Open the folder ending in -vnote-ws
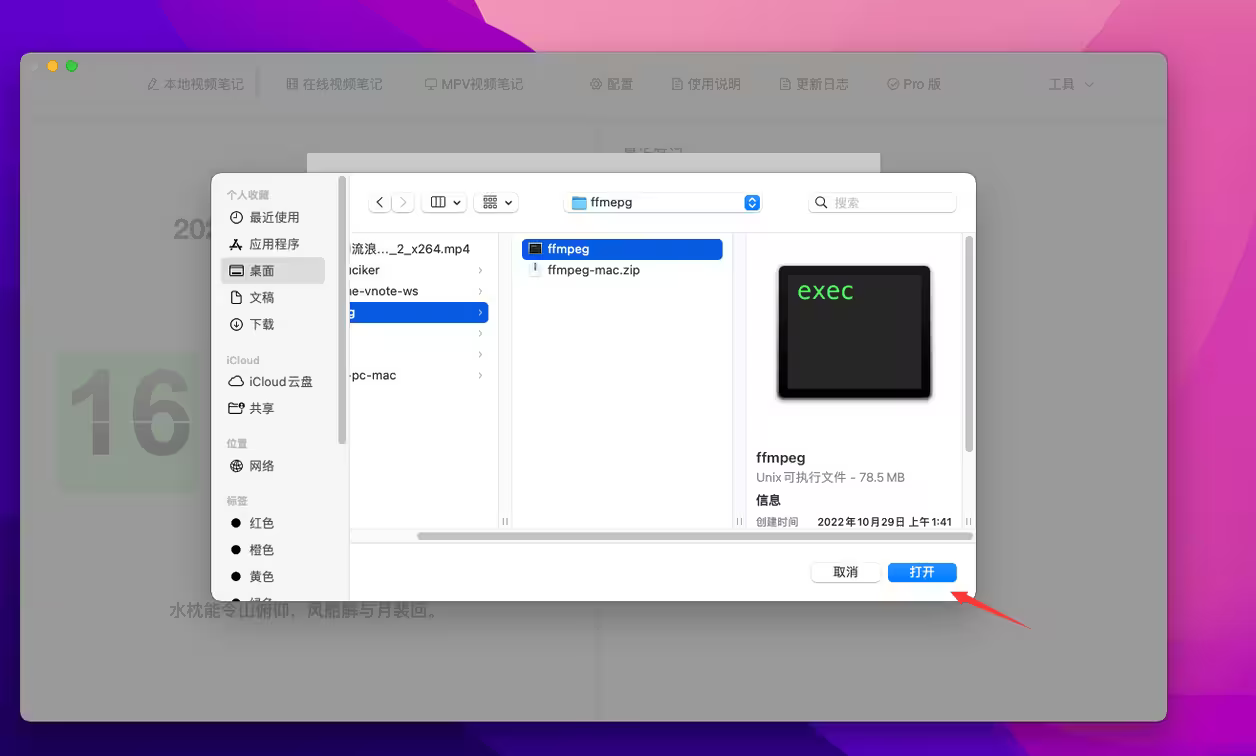Screen dimensions: 1256x756 click(x=419, y=291)
